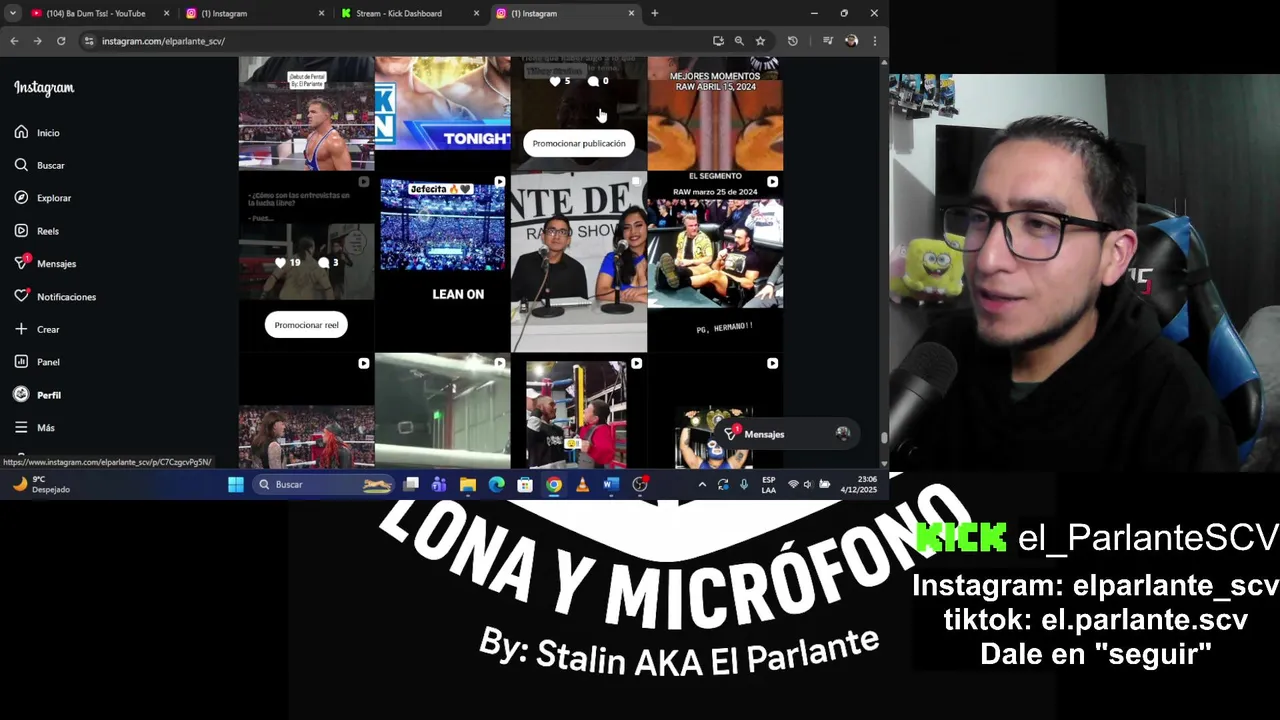1280x720 pixels.
Task: Click the Instagram logo
Action: (x=44, y=88)
